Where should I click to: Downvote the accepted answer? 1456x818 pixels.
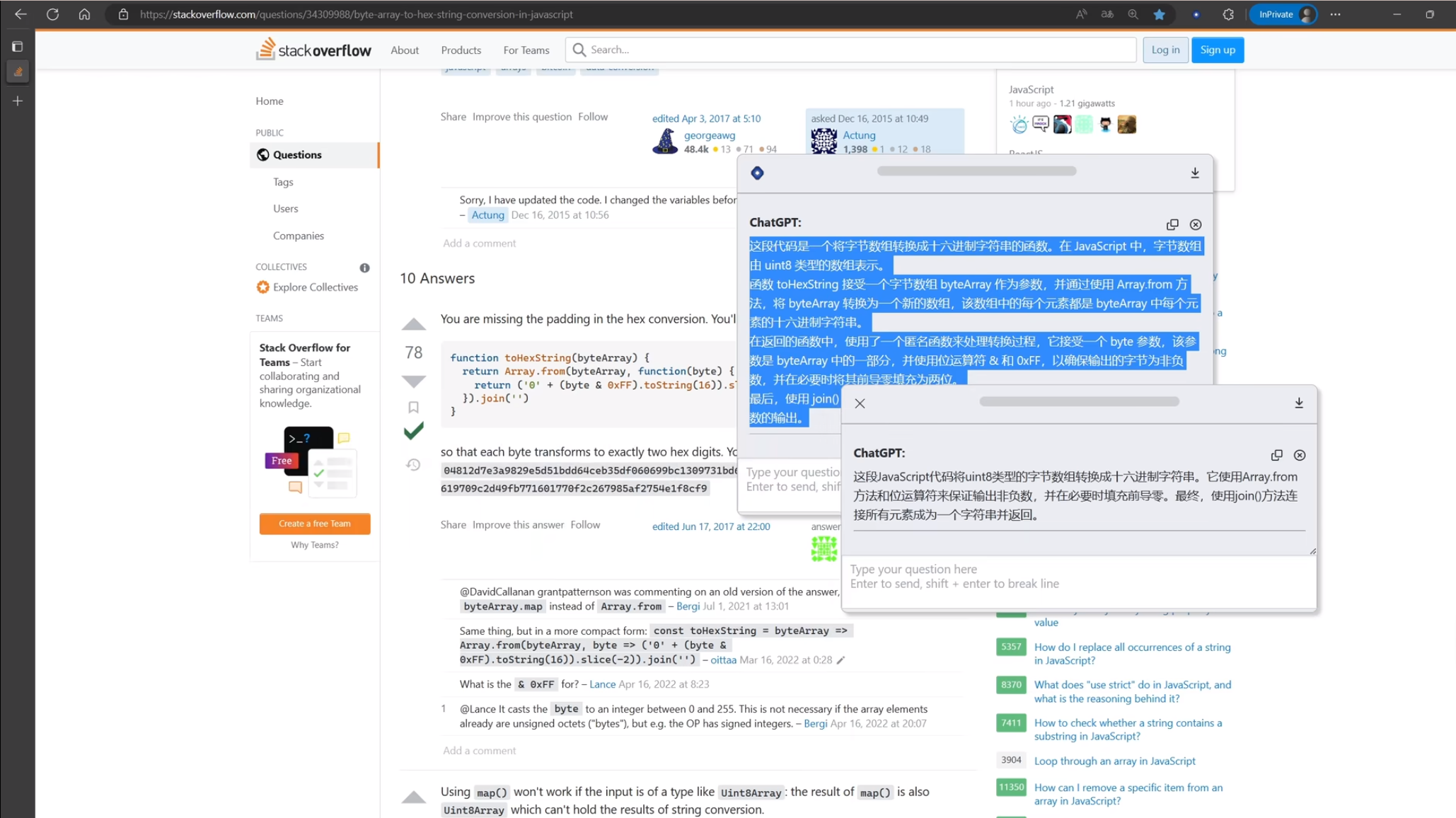(x=414, y=381)
